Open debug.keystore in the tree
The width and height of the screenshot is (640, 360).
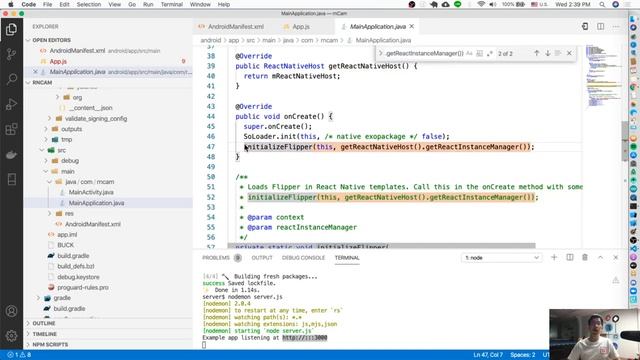[78, 277]
